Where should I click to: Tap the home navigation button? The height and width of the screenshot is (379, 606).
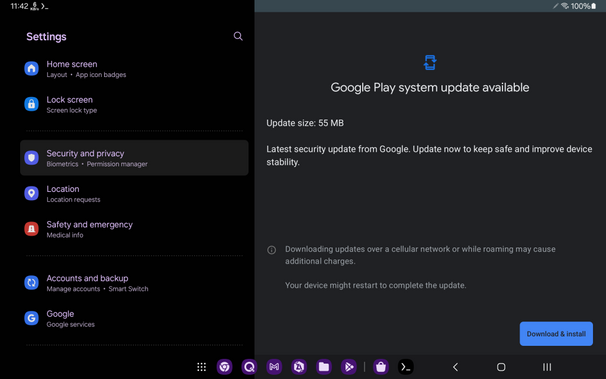pyautogui.click(x=501, y=367)
